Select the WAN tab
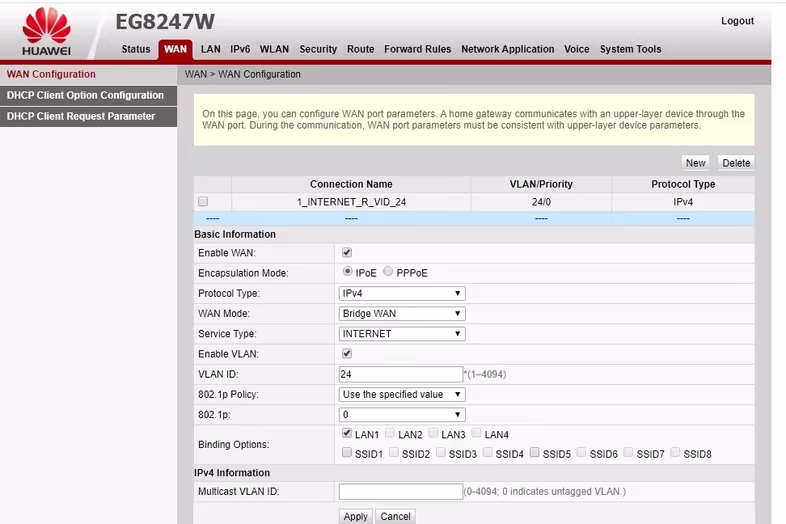Viewport: 786px width, 524px height. tap(175, 49)
